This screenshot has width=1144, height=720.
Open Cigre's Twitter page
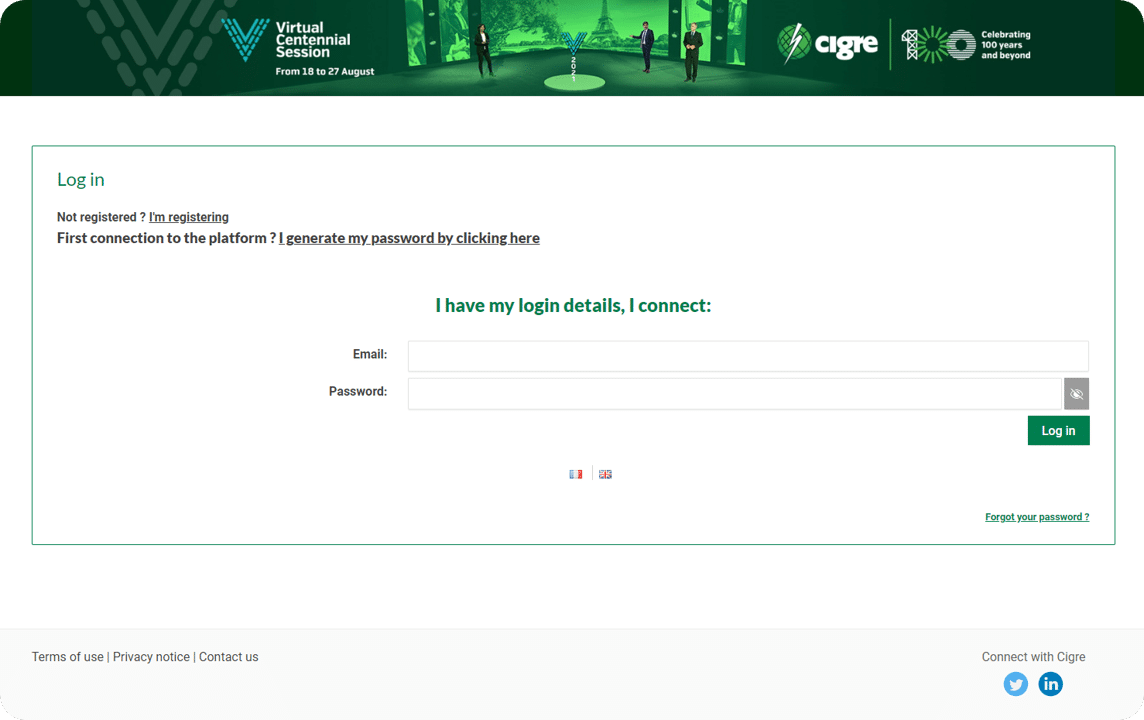click(x=1016, y=684)
